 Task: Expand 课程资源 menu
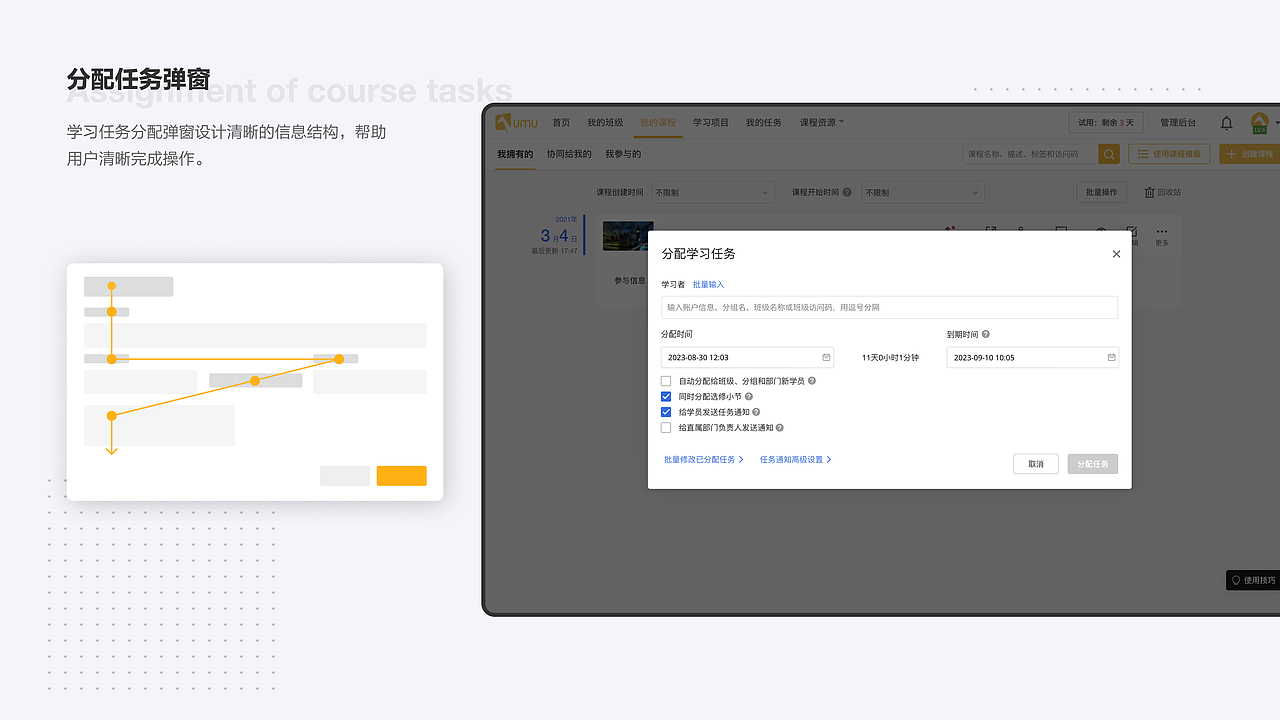(x=821, y=123)
